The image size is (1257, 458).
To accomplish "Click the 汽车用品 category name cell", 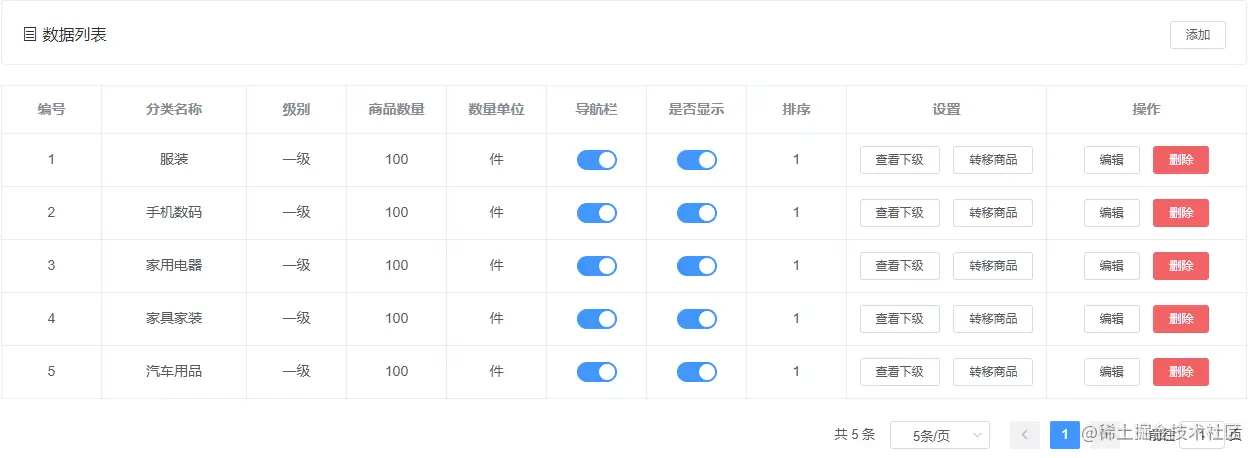I will 174,372.
